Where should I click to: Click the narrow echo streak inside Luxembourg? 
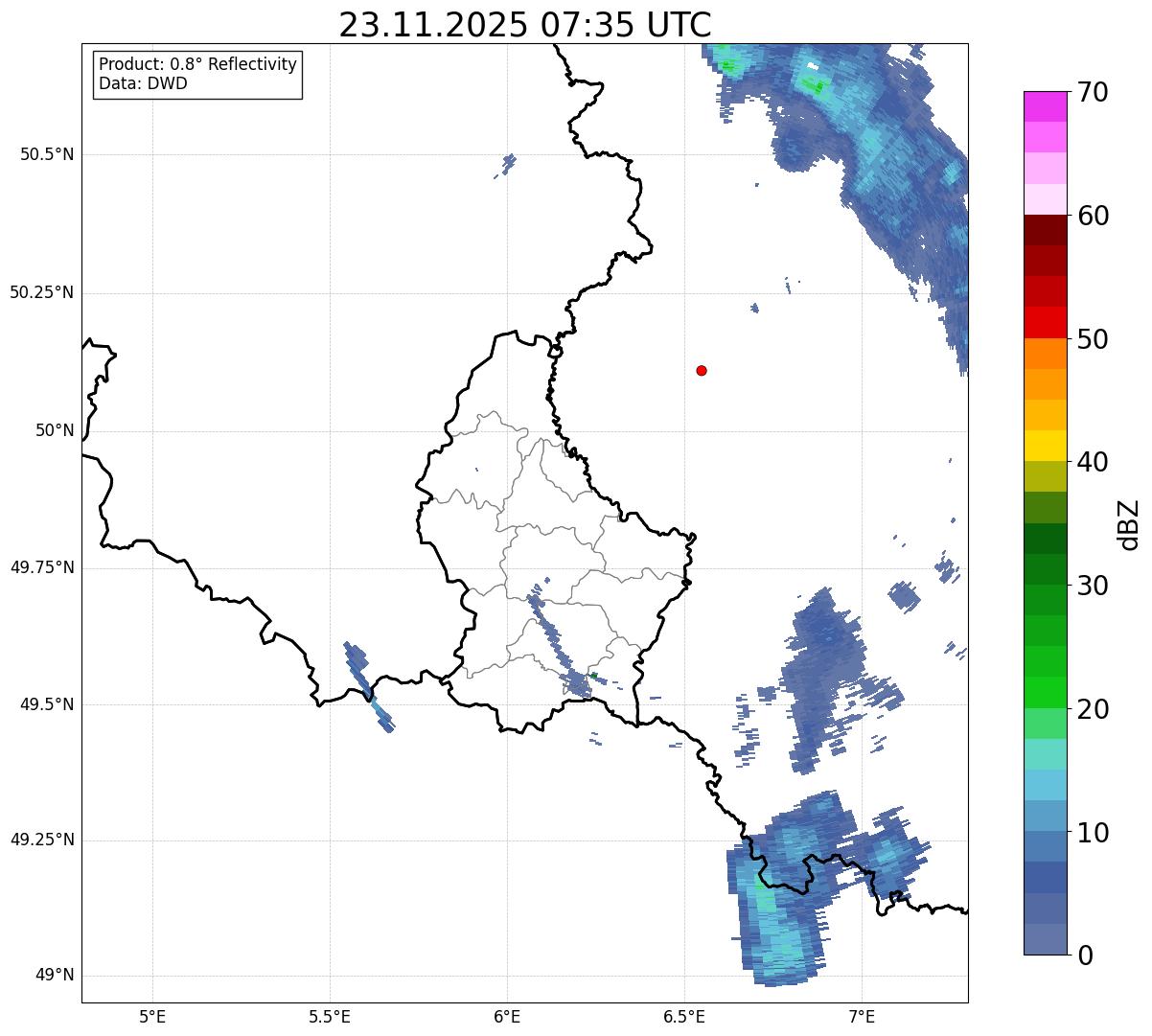tap(553, 633)
